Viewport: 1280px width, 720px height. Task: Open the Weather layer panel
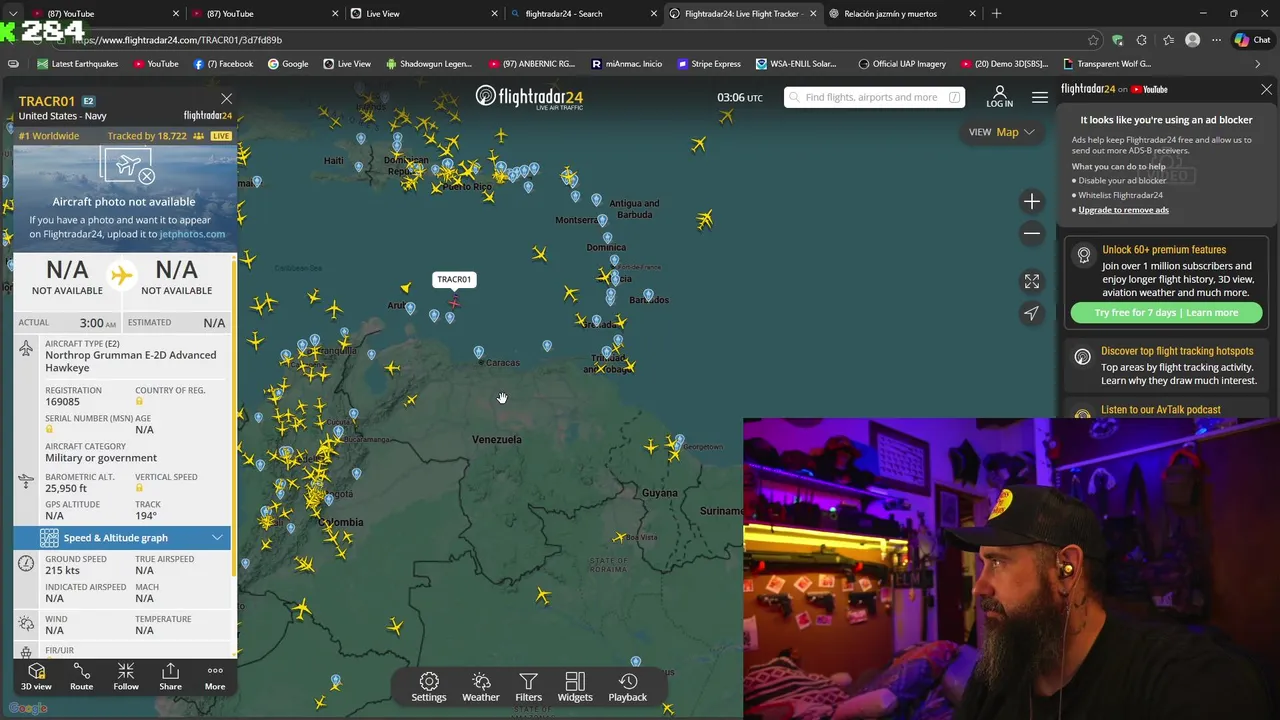pos(481,687)
